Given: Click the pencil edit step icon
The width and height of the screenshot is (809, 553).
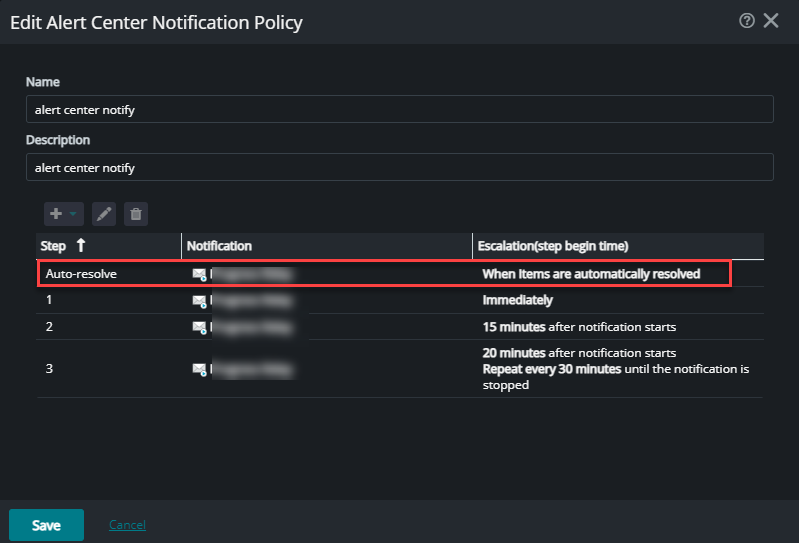Looking at the screenshot, I should click(x=104, y=214).
